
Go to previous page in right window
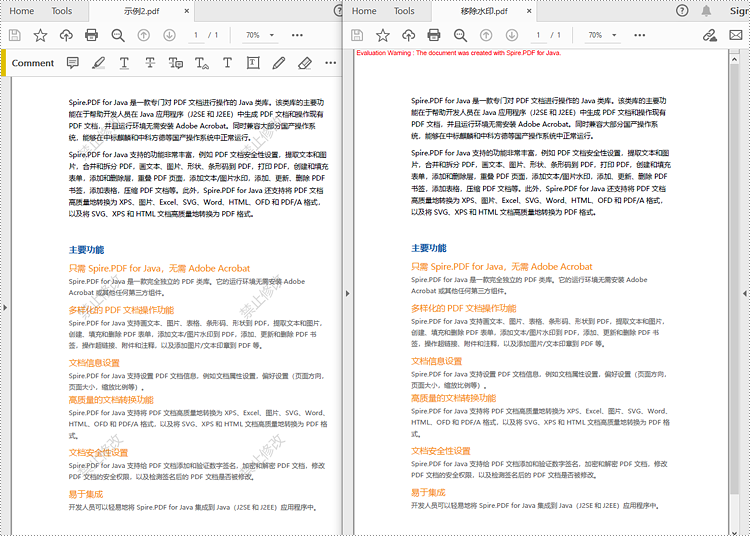(486, 35)
